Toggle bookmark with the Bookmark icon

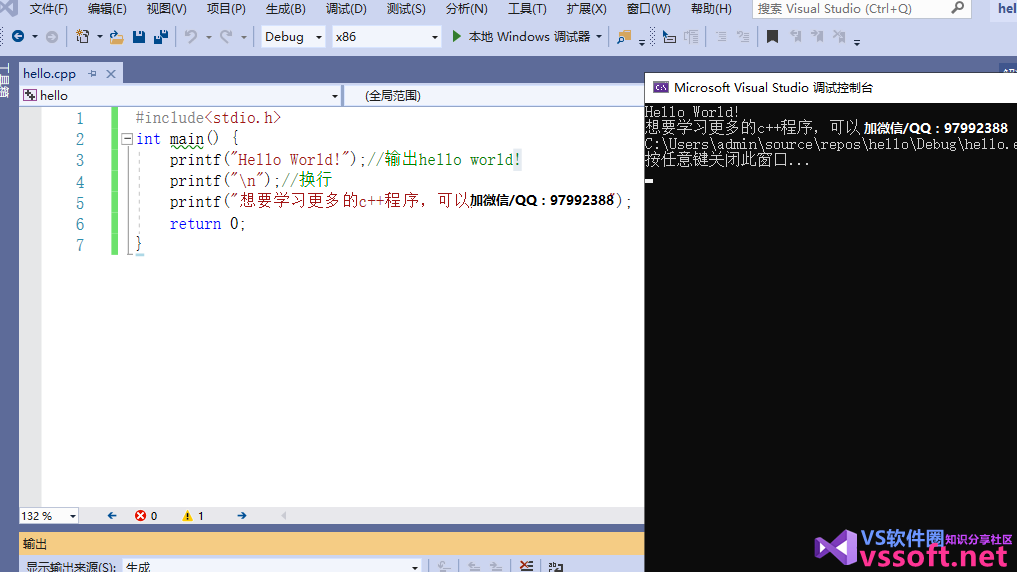[x=772, y=37]
